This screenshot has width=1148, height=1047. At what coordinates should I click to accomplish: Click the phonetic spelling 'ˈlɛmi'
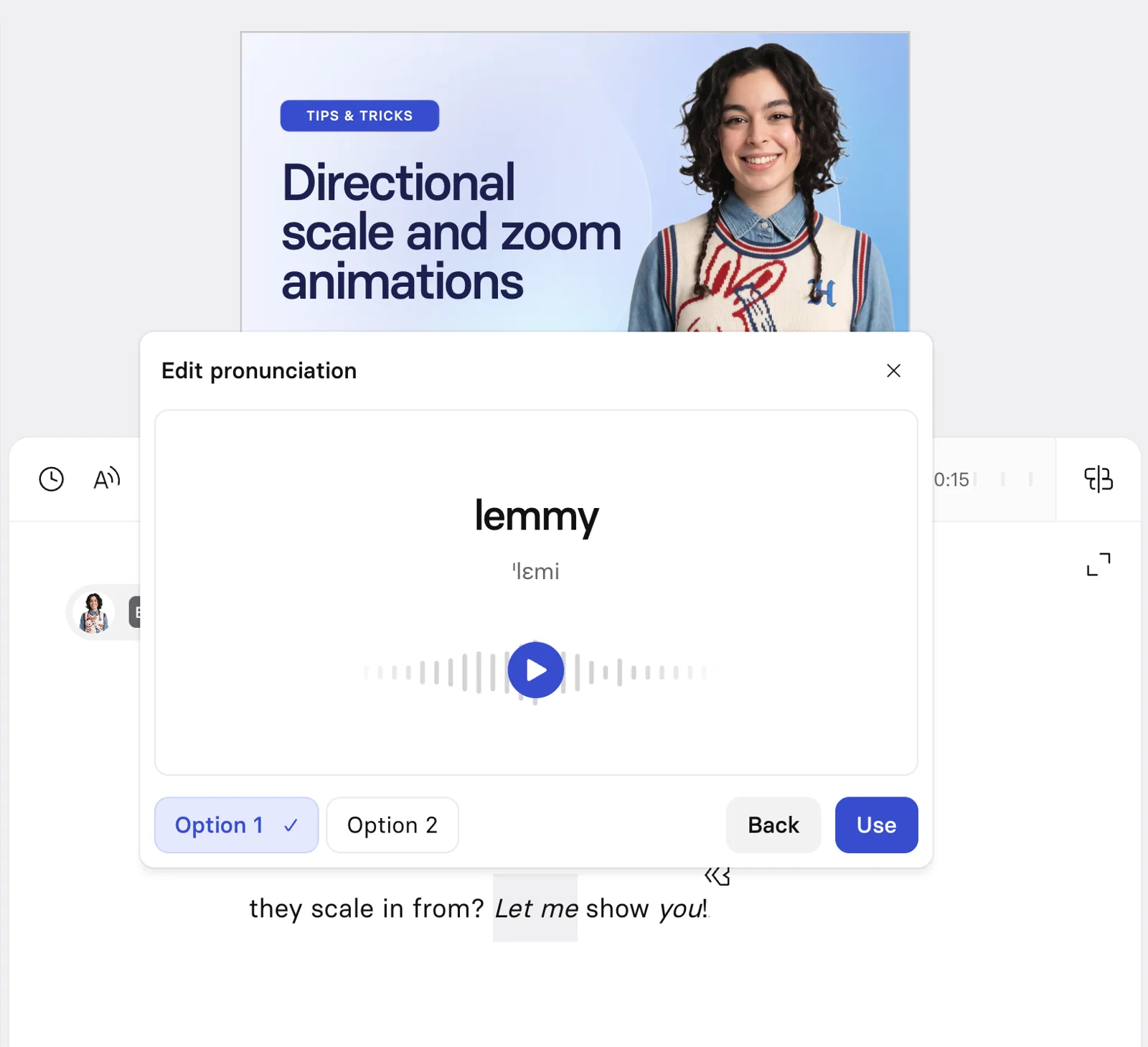[x=535, y=571]
